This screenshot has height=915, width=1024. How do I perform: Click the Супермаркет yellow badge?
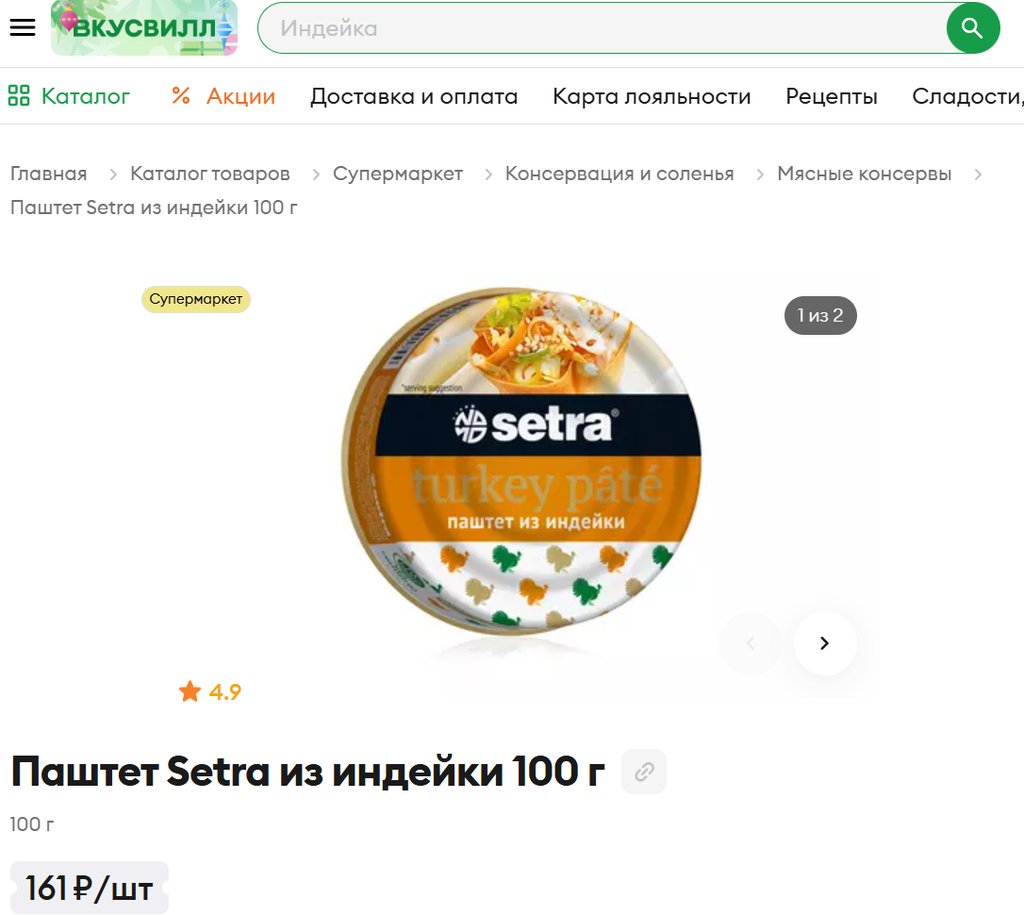coord(196,299)
